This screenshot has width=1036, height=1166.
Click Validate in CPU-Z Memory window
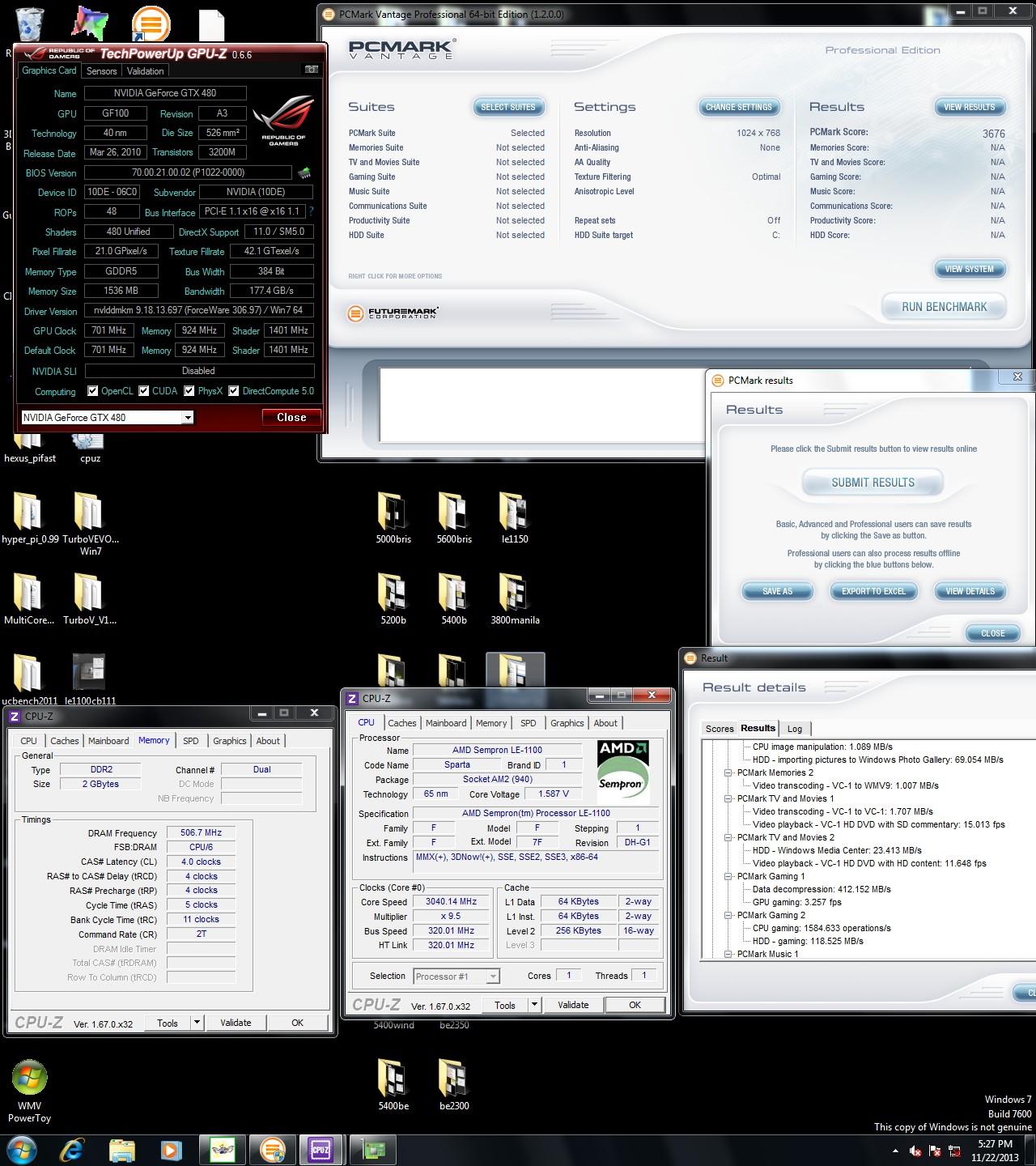pyautogui.click(x=236, y=1023)
